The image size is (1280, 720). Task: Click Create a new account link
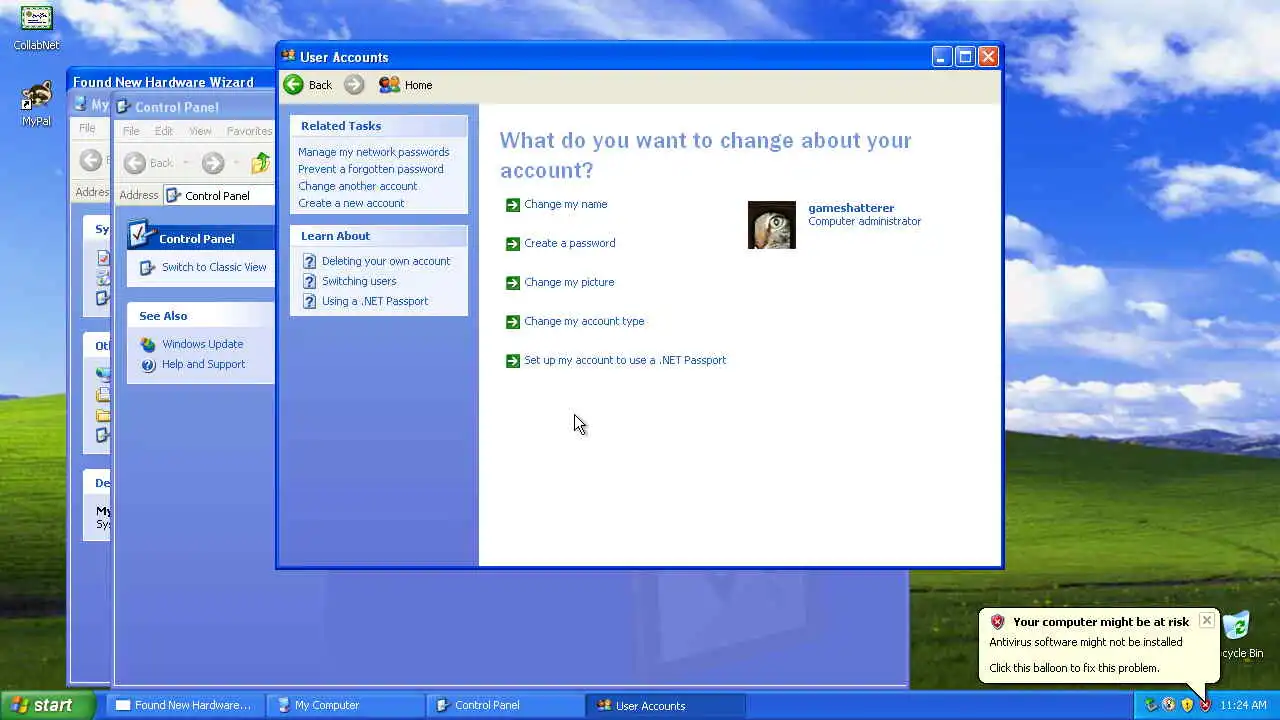[x=351, y=203]
